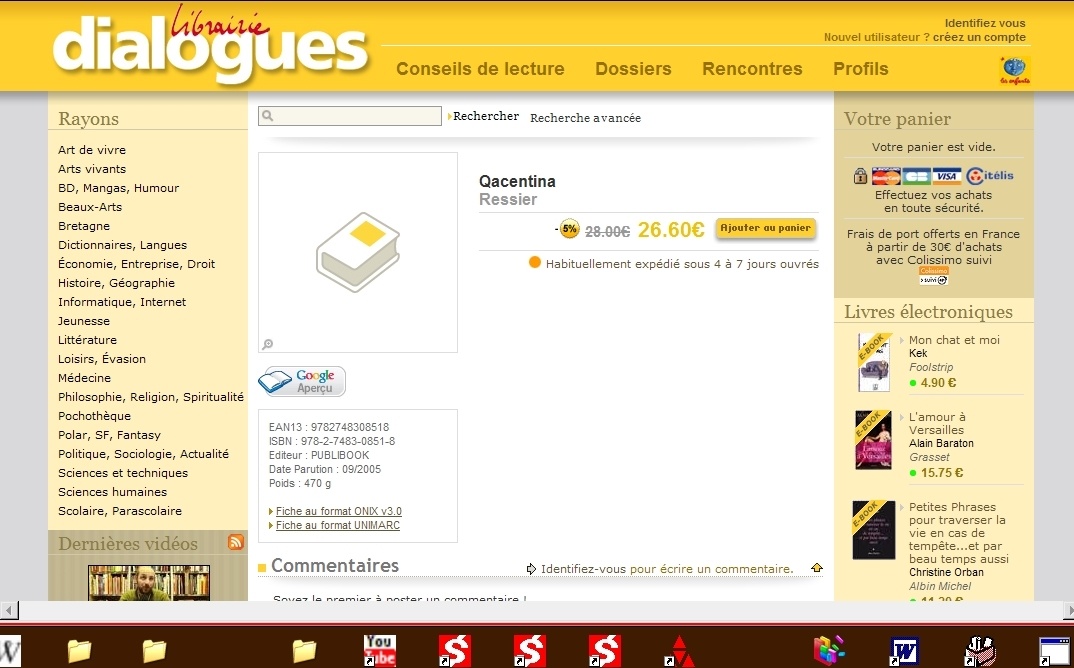The image size is (1074, 668).
Task: Click the horizontal scrollbar right arrow
Action: 1068,610
